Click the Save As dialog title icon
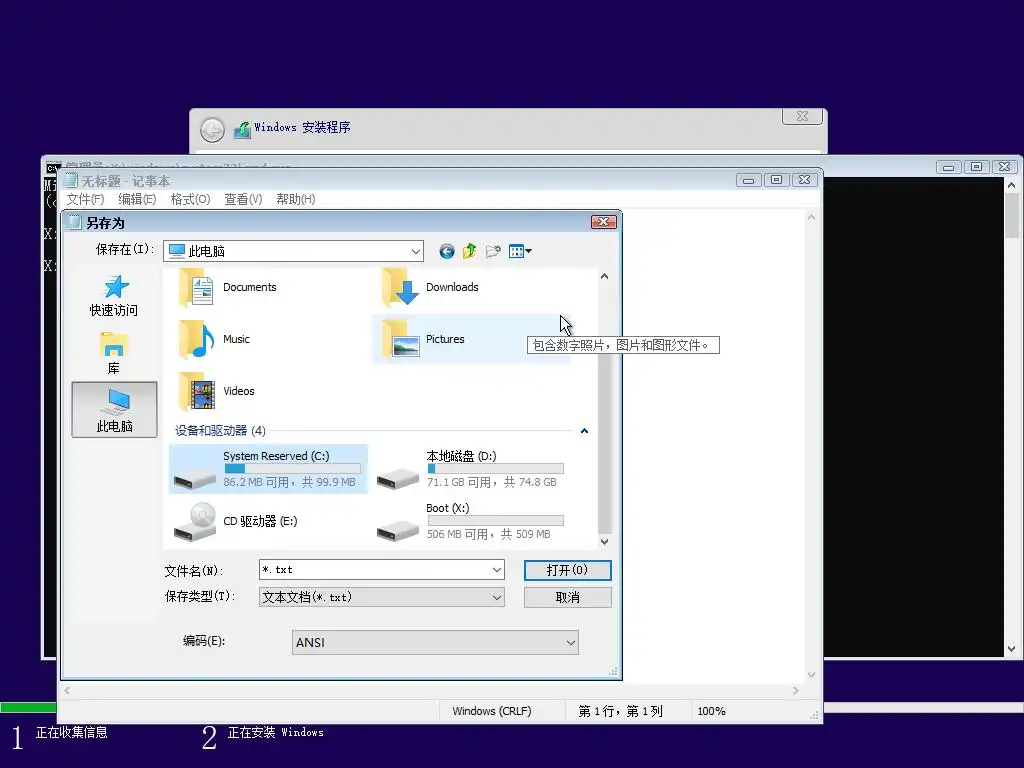This screenshot has width=1024, height=768. point(74,223)
